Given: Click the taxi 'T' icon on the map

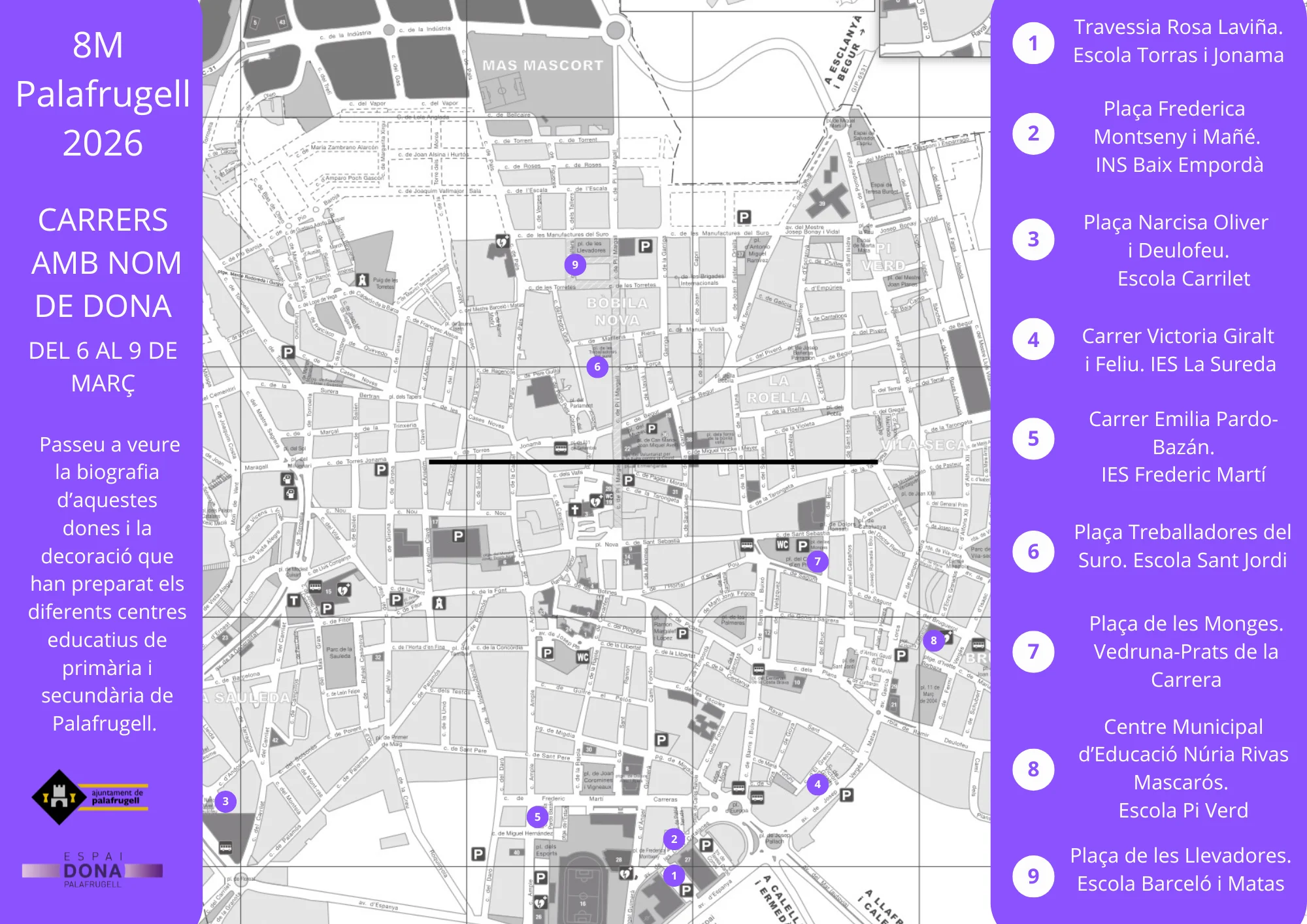Looking at the screenshot, I should tap(294, 601).
